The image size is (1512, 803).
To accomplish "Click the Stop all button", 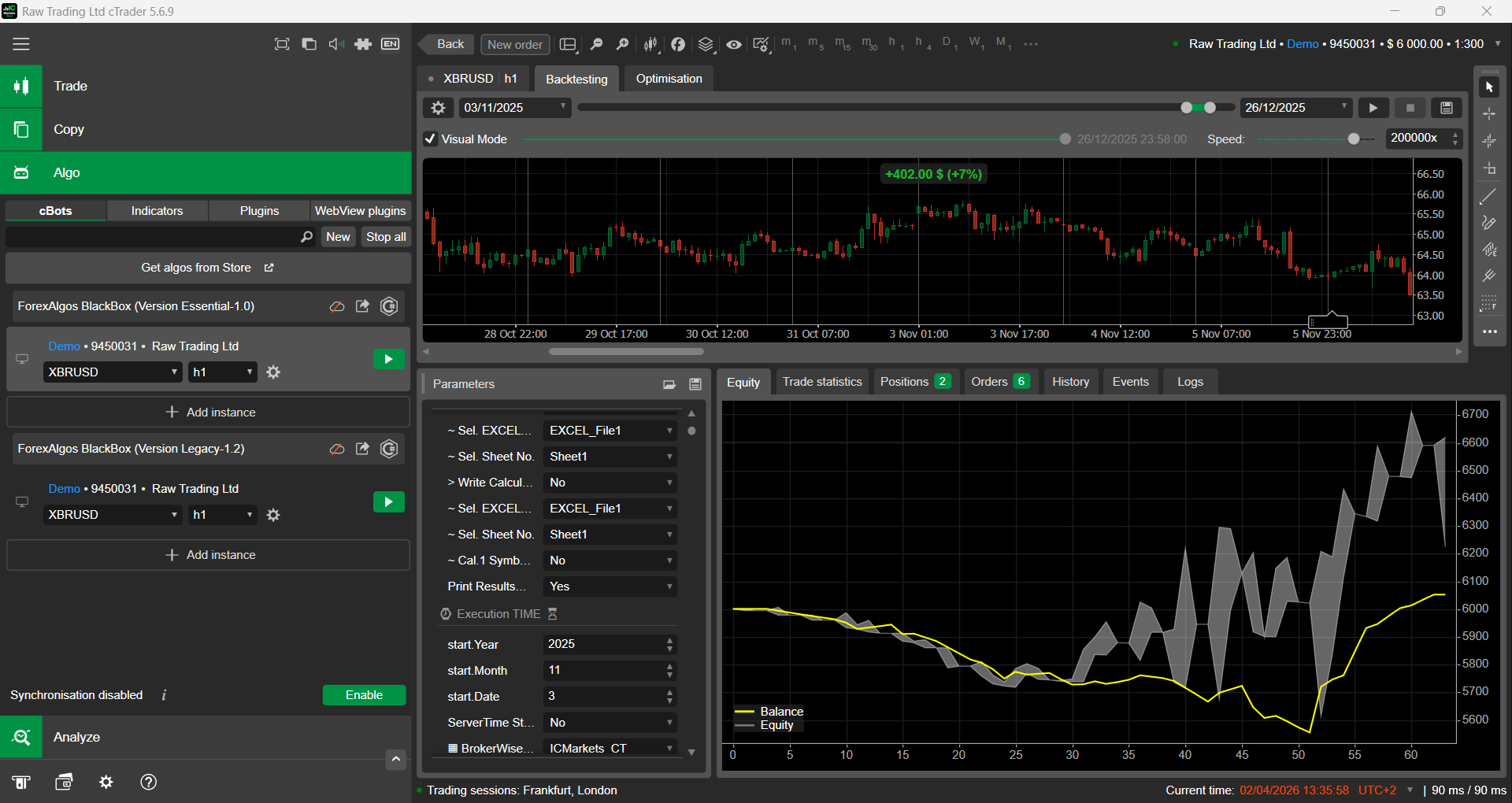I will [x=386, y=237].
